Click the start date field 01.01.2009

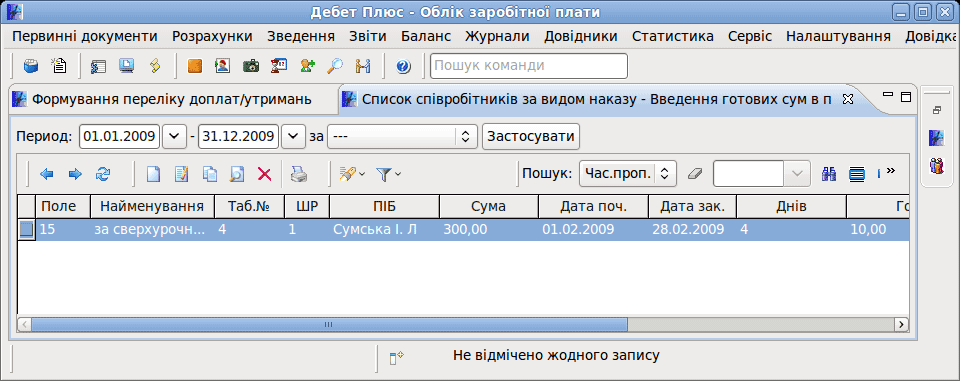coord(119,136)
